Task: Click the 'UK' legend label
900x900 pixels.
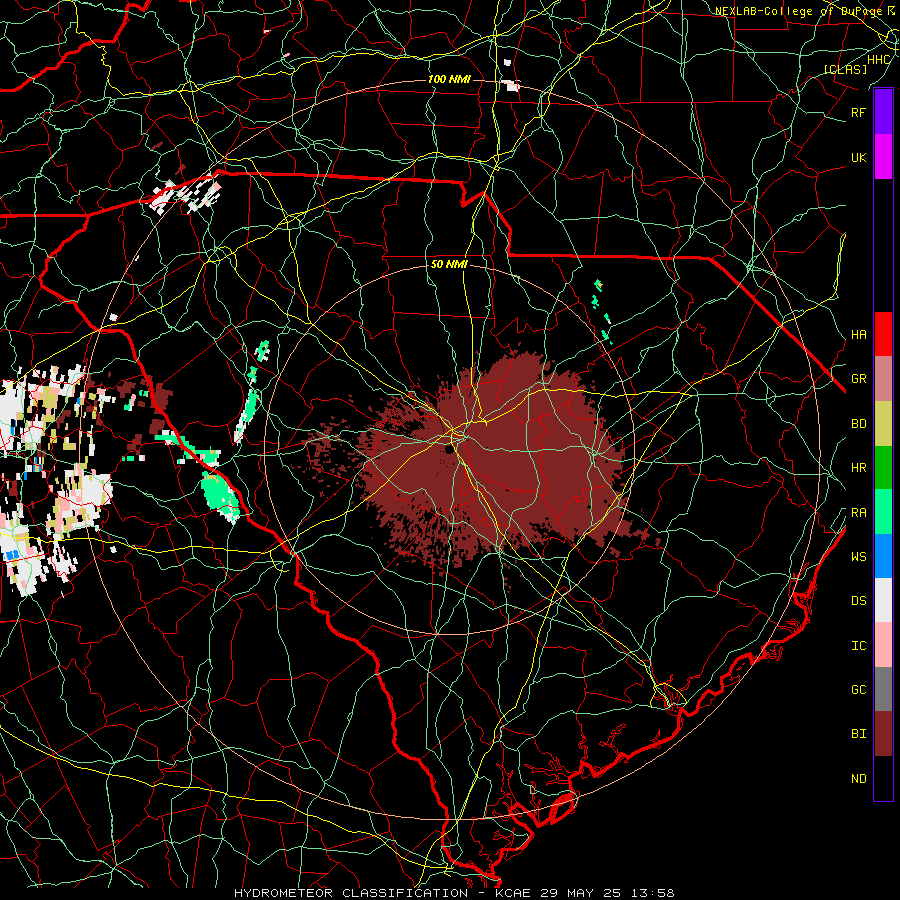Action: coord(858,157)
